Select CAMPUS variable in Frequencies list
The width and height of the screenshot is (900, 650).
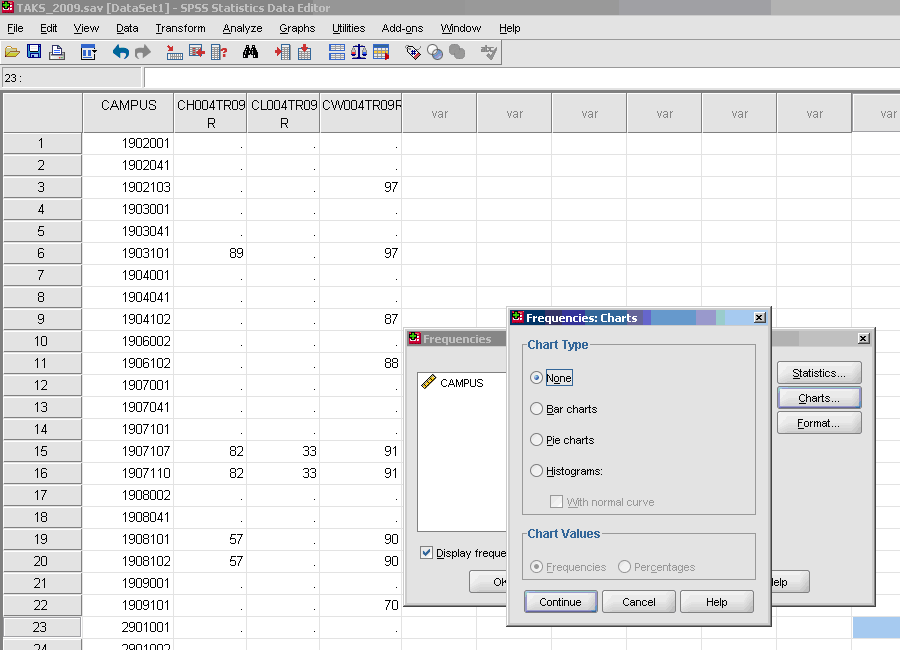tap(461, 383)
